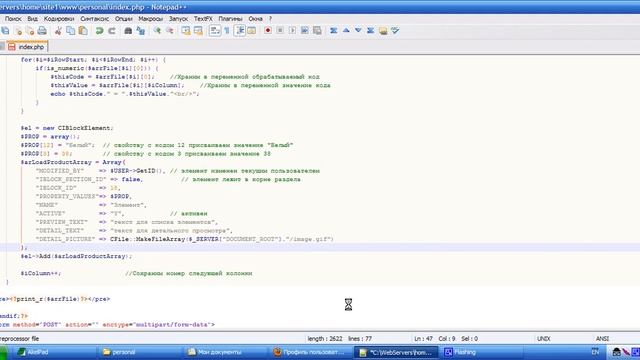
Task: Switch to Firefox Профиль пользоват... taskbar button
Action: 311,352
